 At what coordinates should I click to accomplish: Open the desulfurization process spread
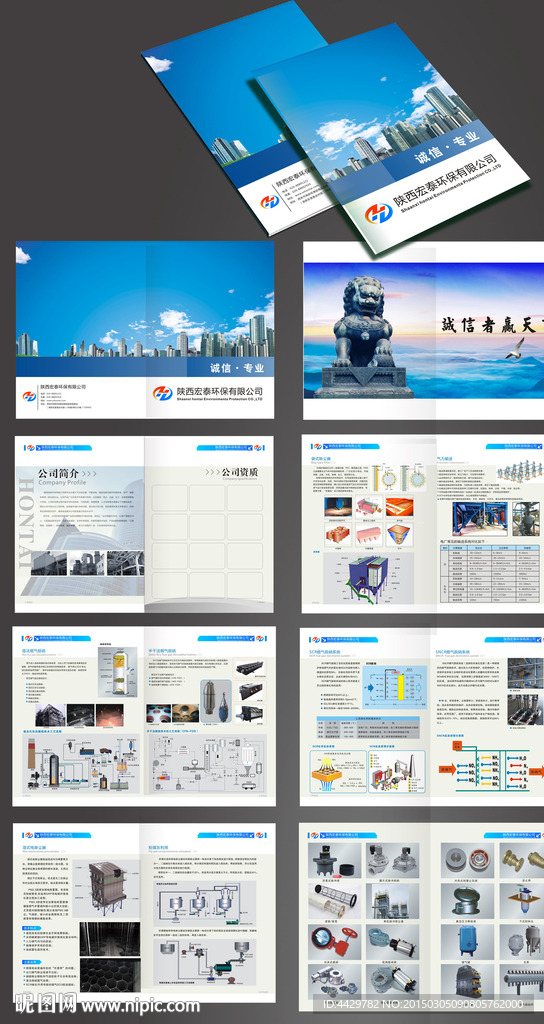pos(144,716)
